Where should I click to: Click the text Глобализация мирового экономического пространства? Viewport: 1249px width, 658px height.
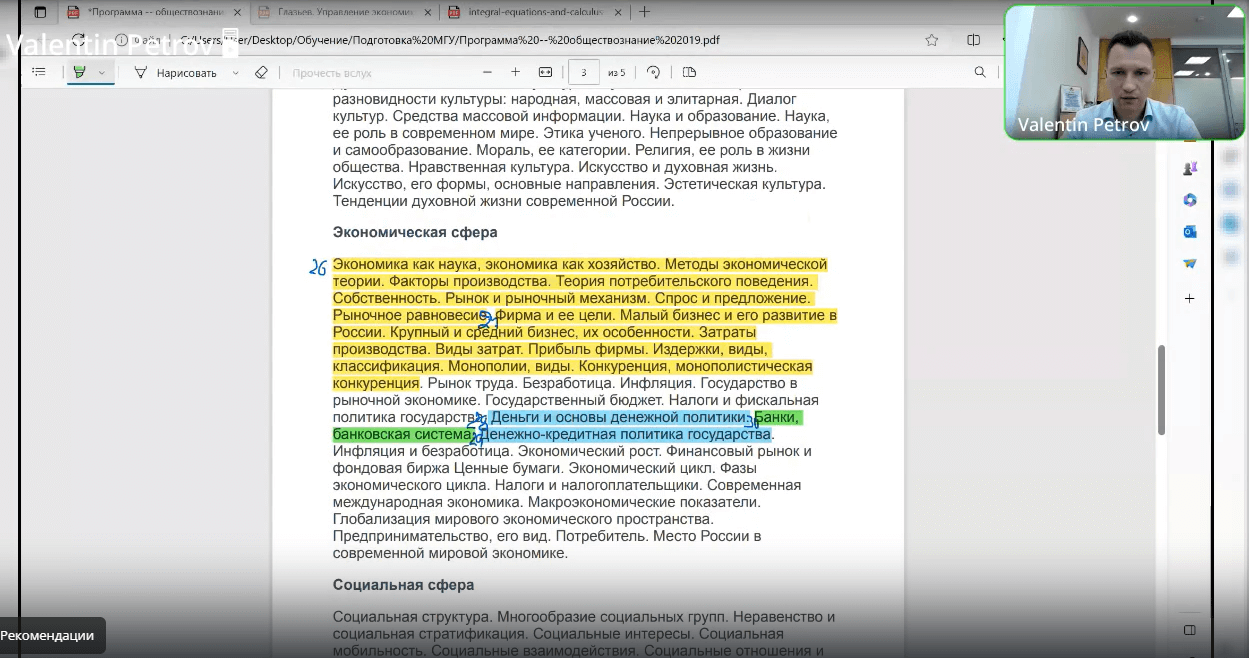pyautogui.click(x=523, y=519)
